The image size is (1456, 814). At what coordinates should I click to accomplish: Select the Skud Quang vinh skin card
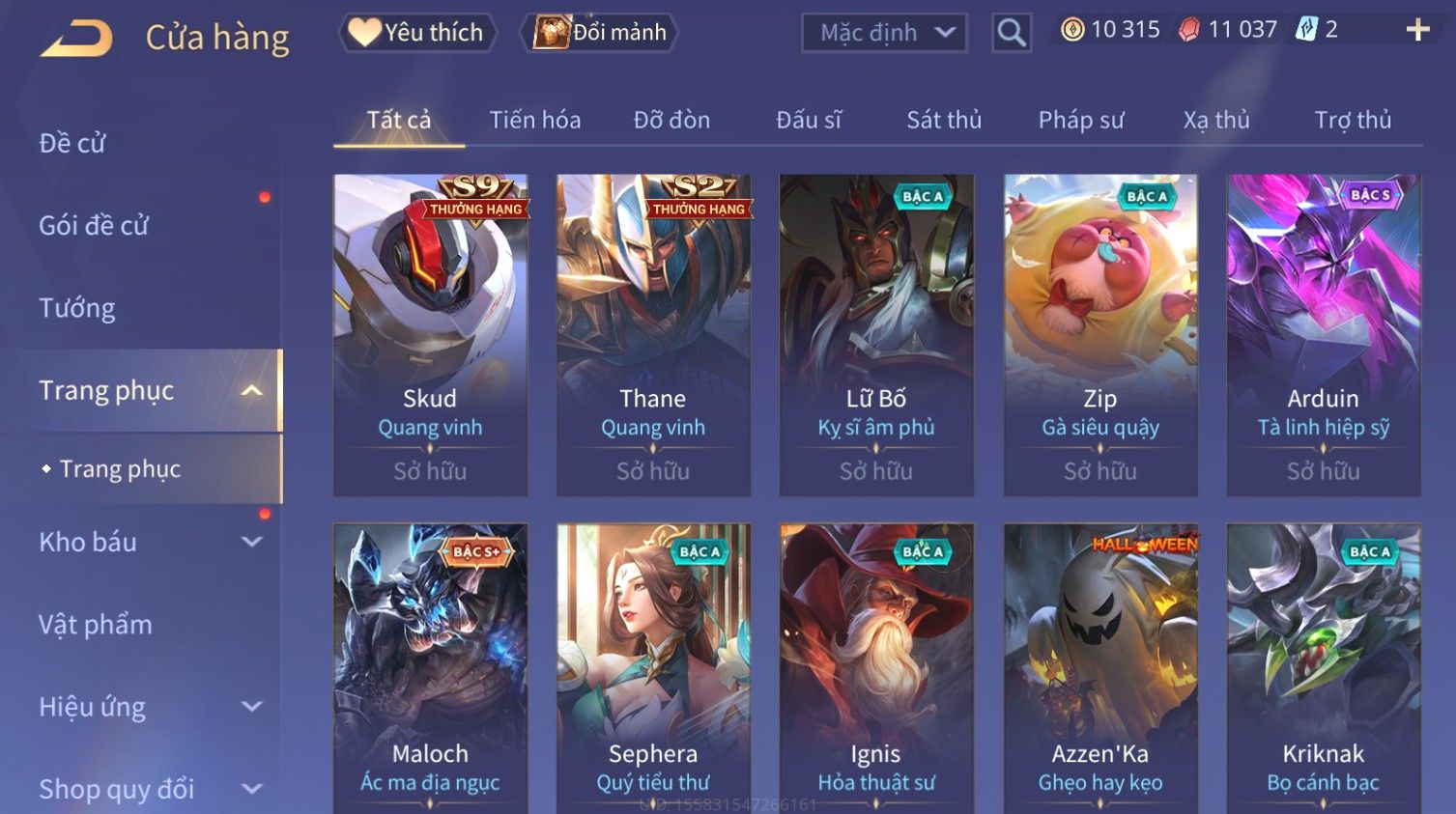[431, 335]
